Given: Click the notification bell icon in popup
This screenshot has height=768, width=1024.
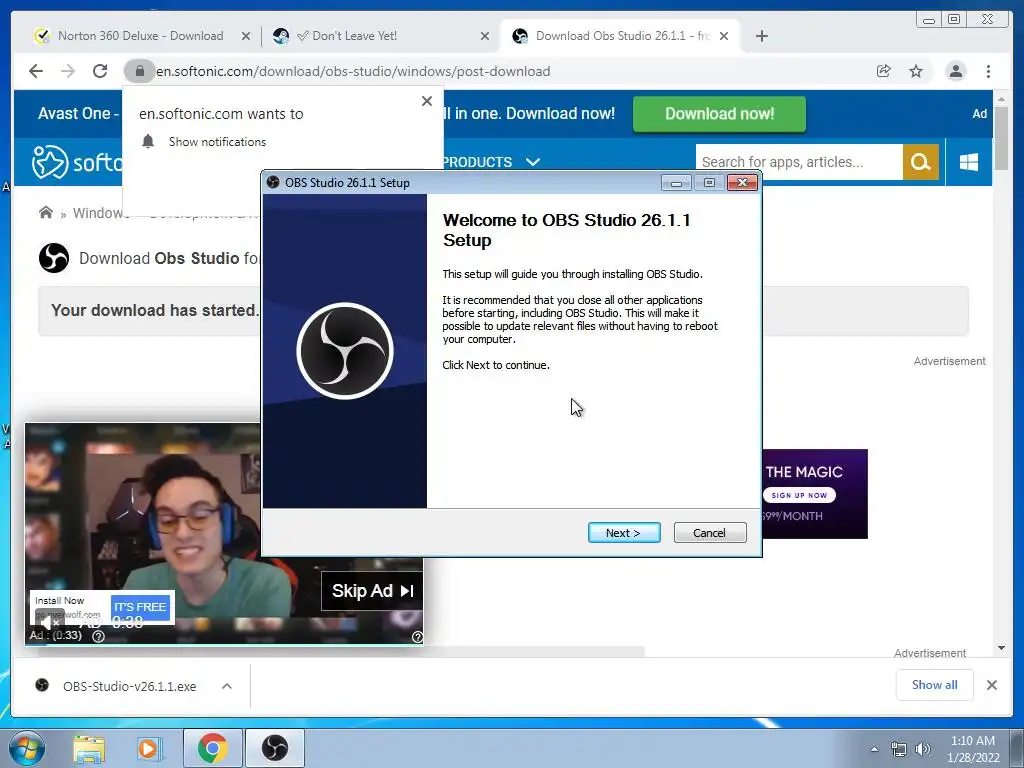Looking at the screenshot, I should (x=148, y=141).
